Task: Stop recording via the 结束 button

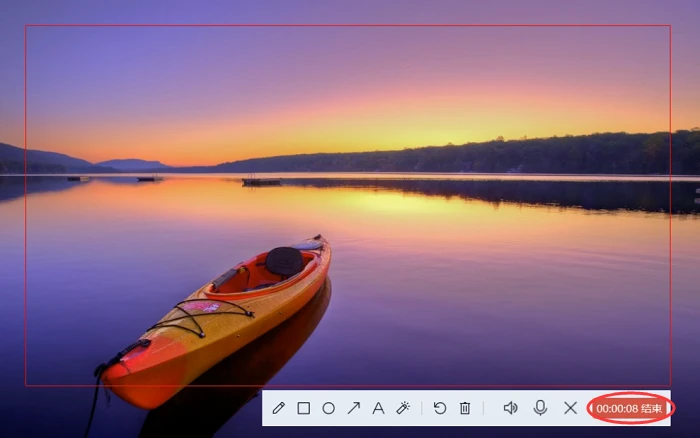Action: pos(651,409)
